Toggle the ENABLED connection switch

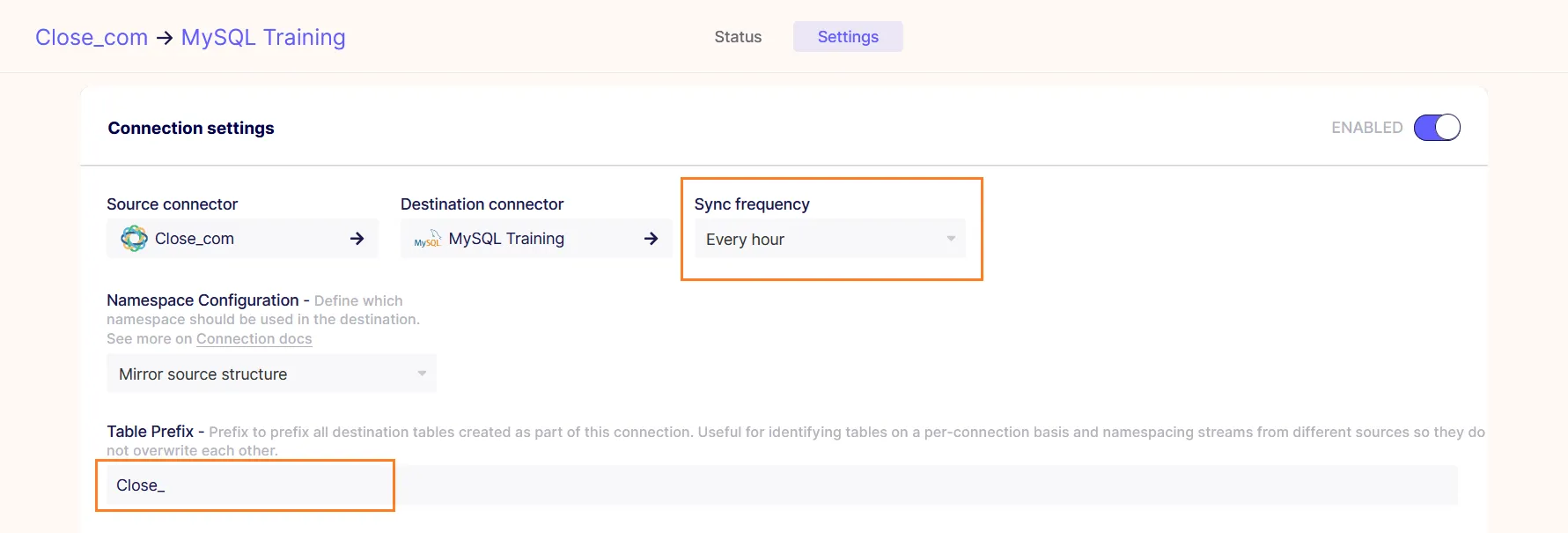(1437, 128)
